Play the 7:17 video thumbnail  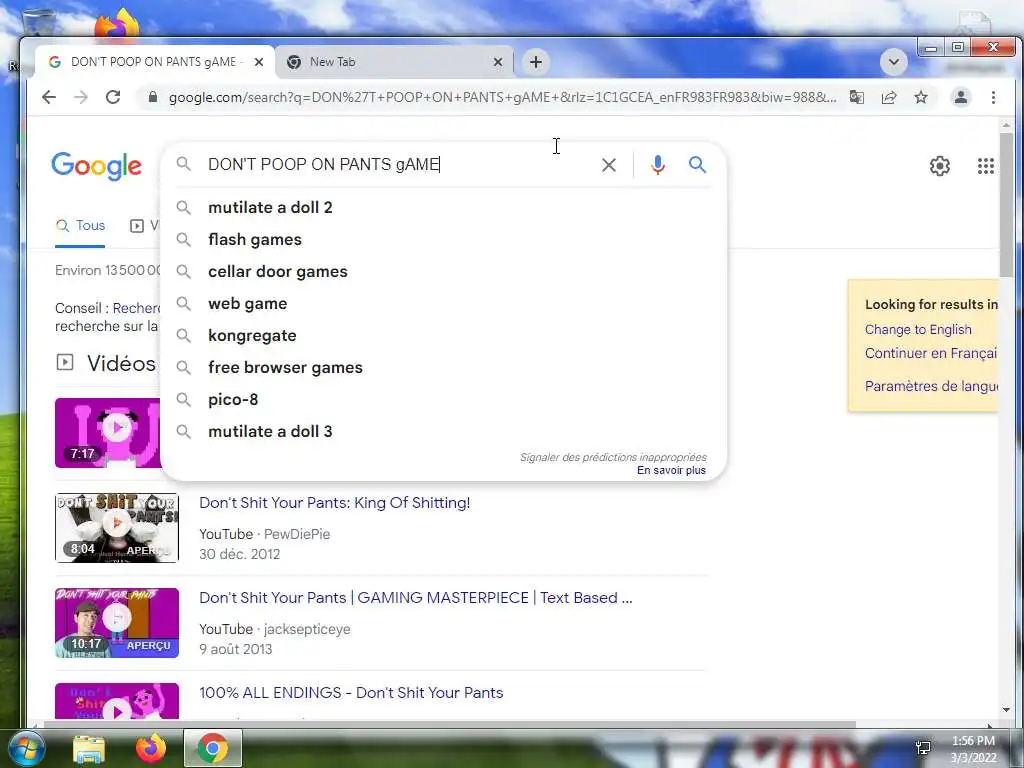[108, 432]
